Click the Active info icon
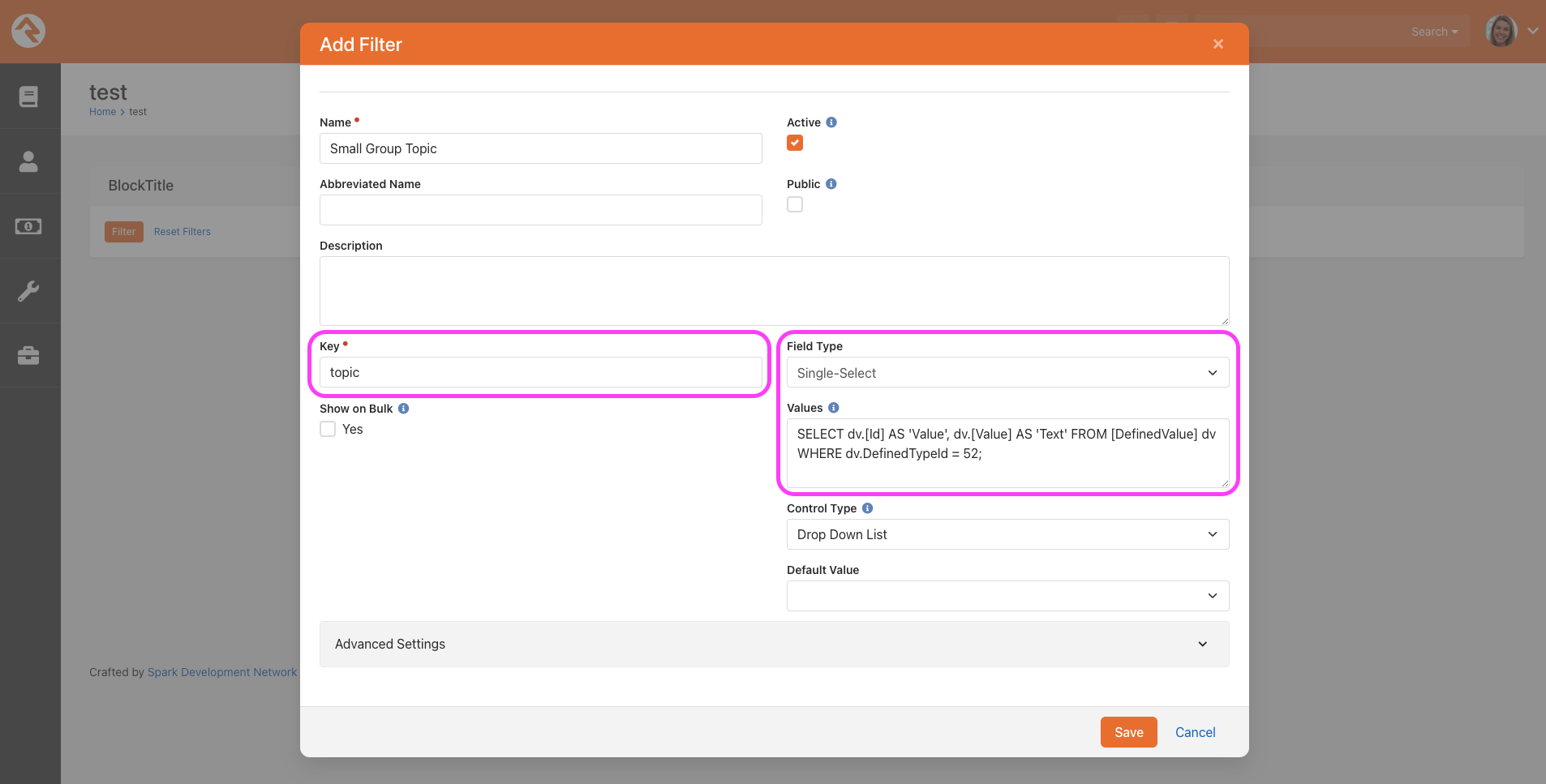Screen dimensions: 1546x784 coord(831,122)
